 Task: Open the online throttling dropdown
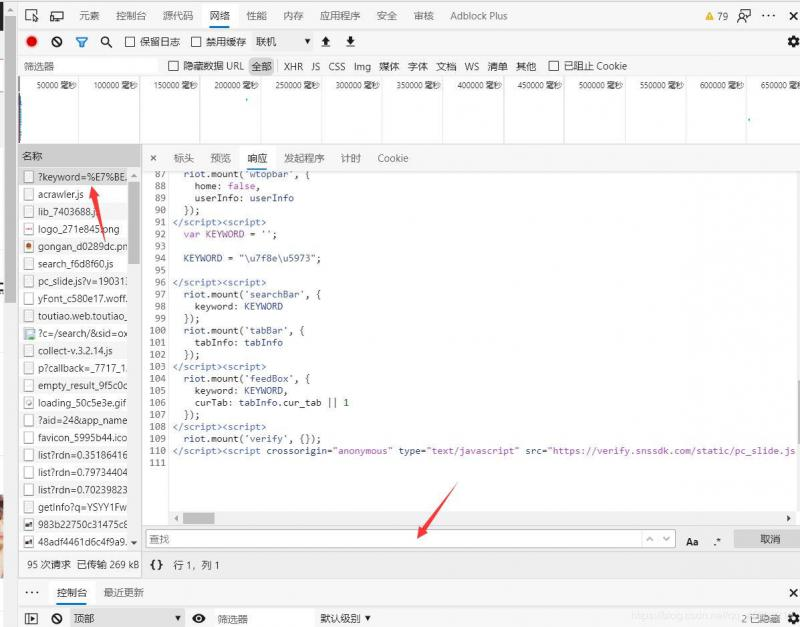pos(283,42)
